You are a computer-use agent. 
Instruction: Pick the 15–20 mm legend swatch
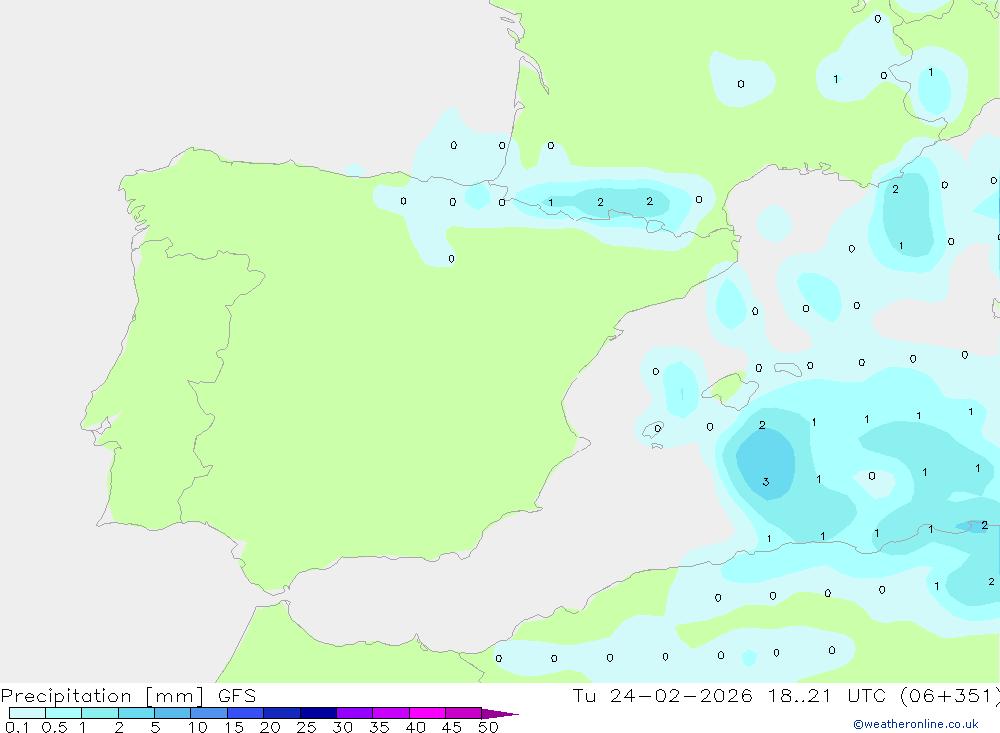(246, 713)
